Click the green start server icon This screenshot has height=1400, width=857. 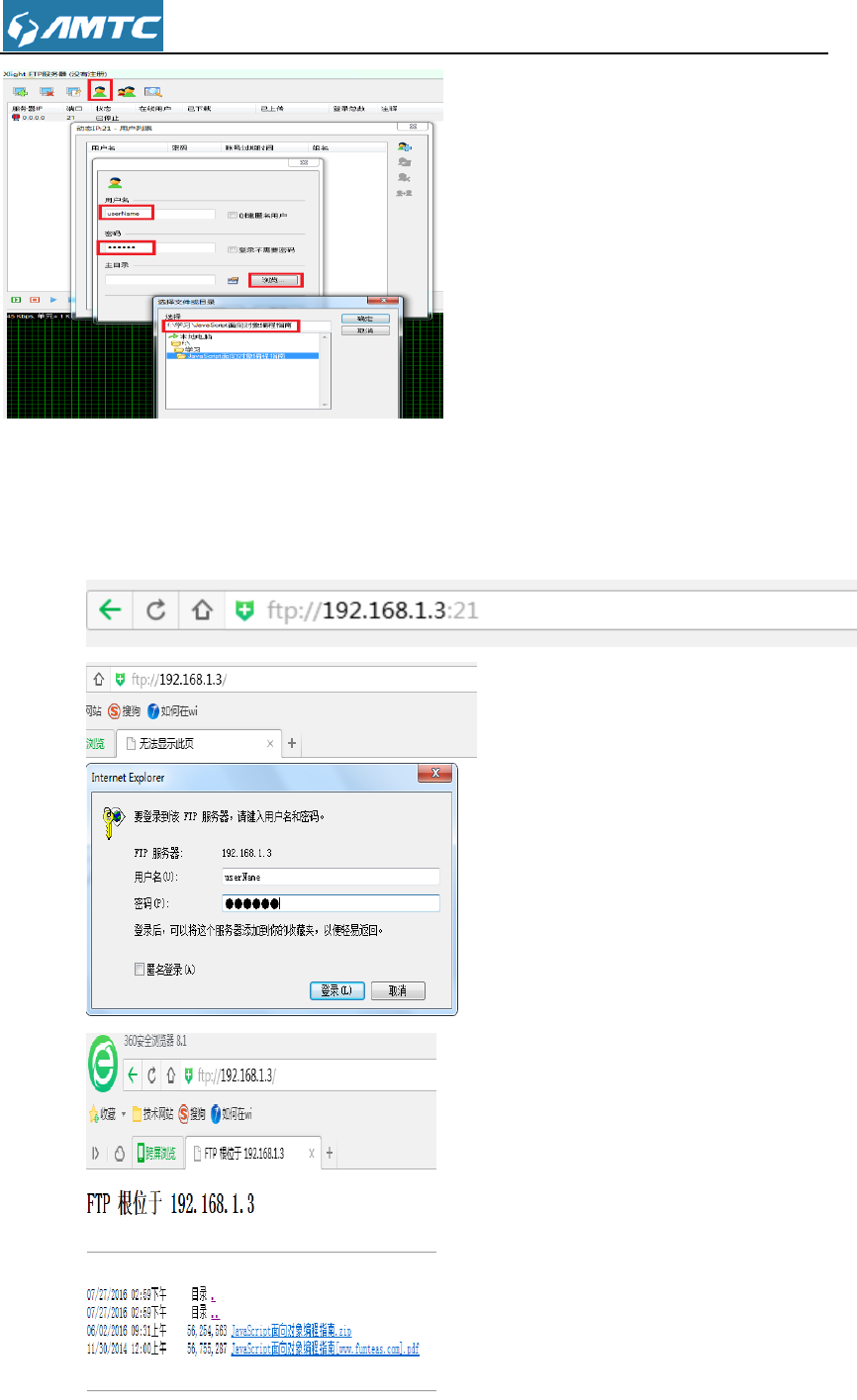16,299
